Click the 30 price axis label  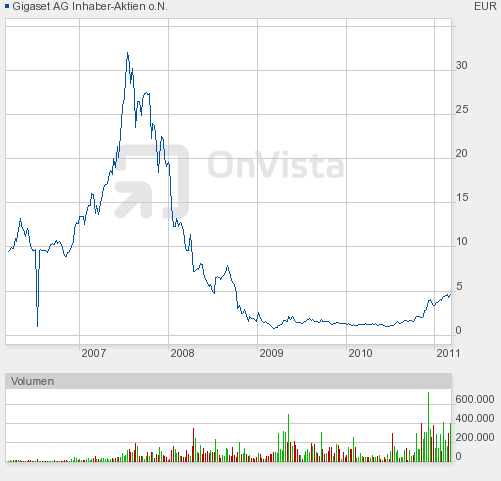pos(462,66)
